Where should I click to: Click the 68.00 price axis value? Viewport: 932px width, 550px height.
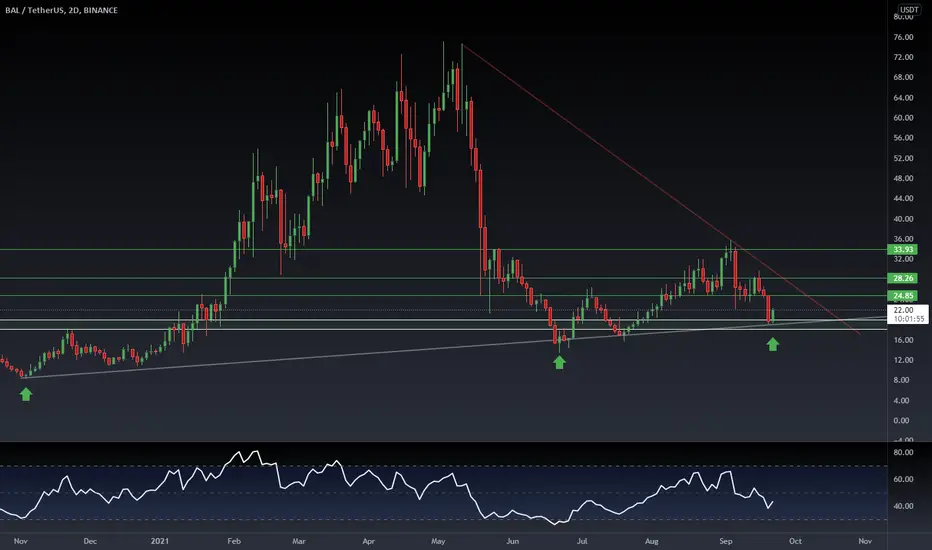click(903, 77)
